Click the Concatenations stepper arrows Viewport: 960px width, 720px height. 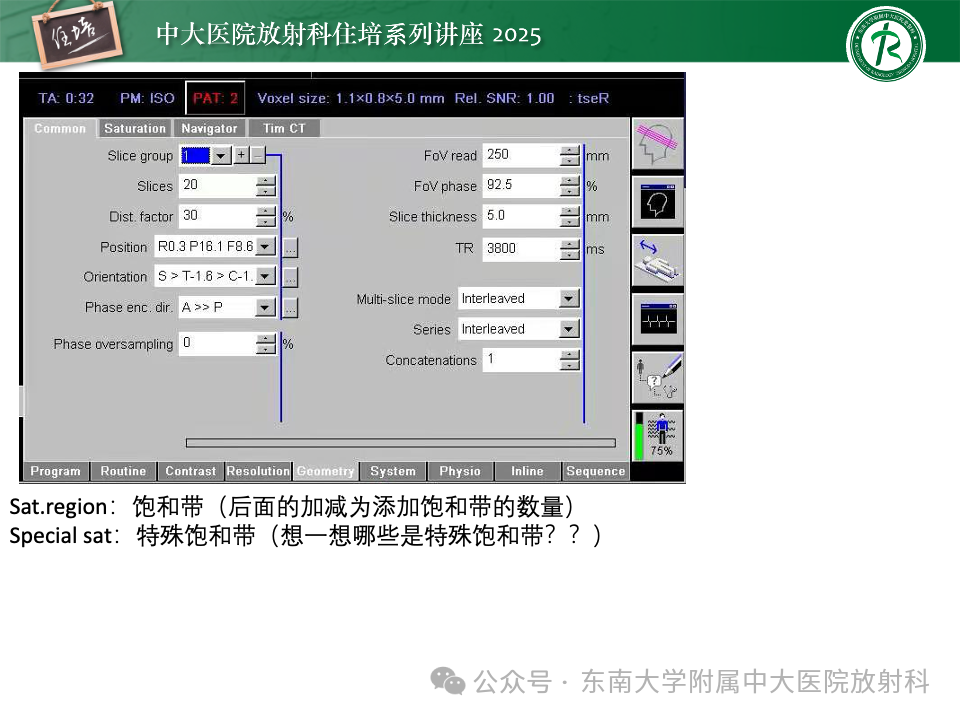(569, 360)
